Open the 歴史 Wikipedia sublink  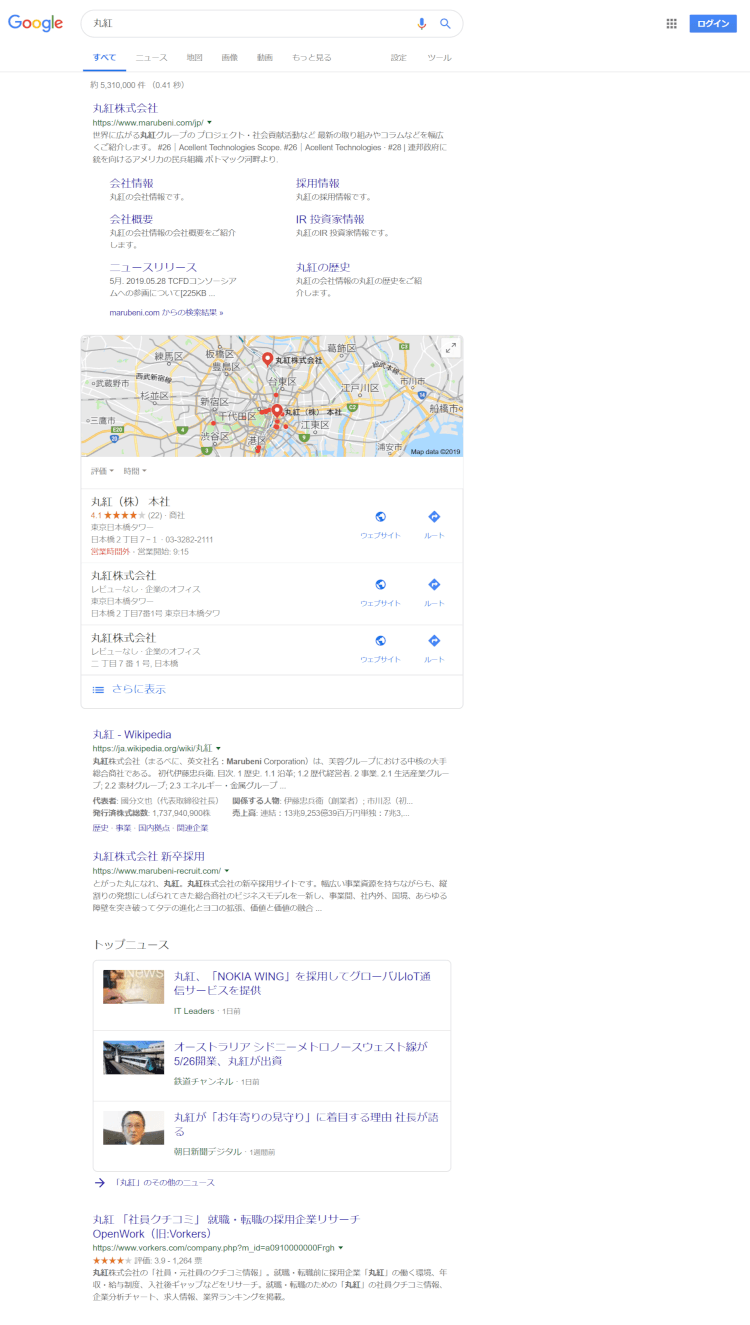[100, 828]
